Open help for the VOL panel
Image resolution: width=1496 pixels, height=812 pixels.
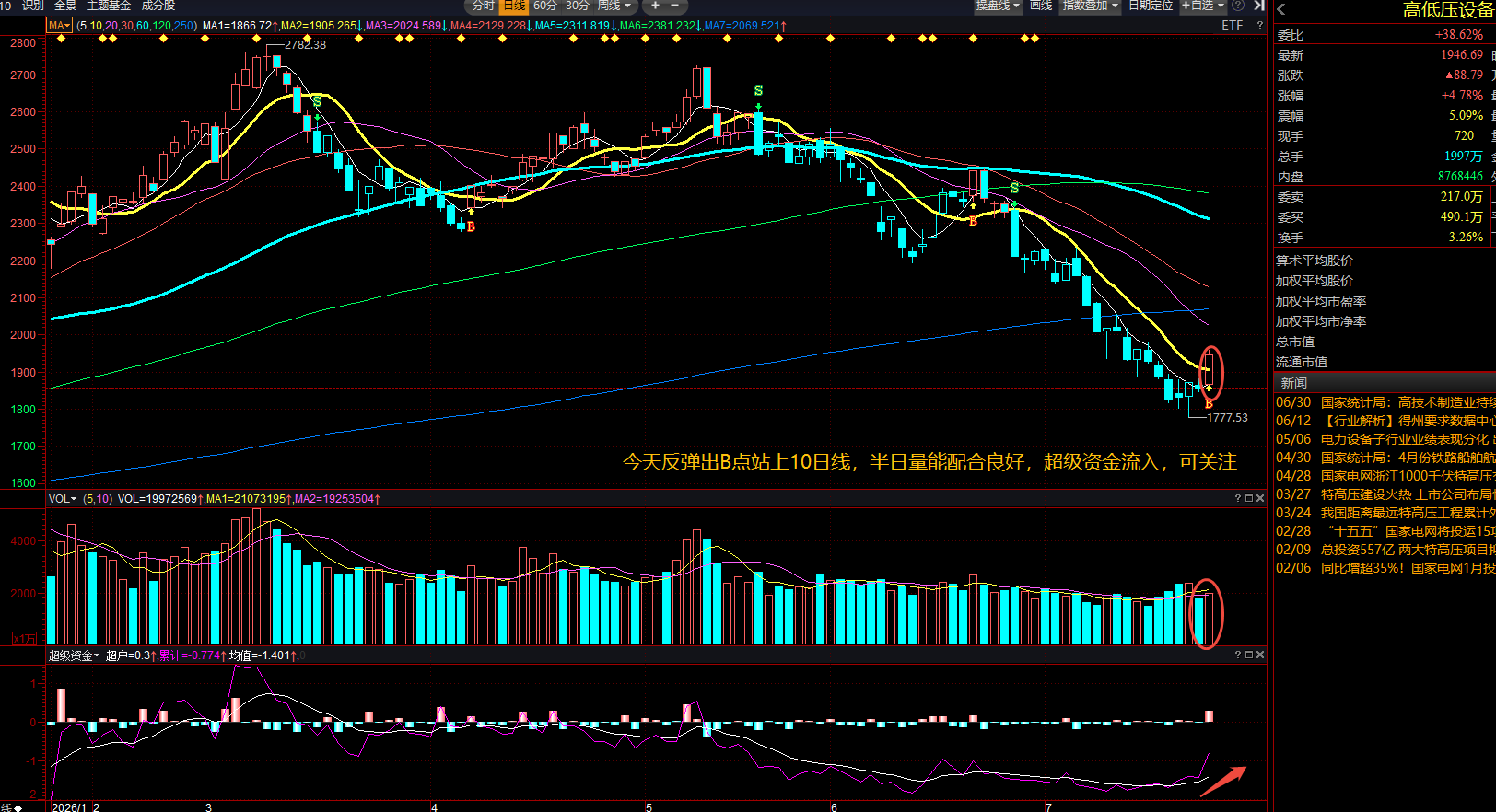(1238, 499)
